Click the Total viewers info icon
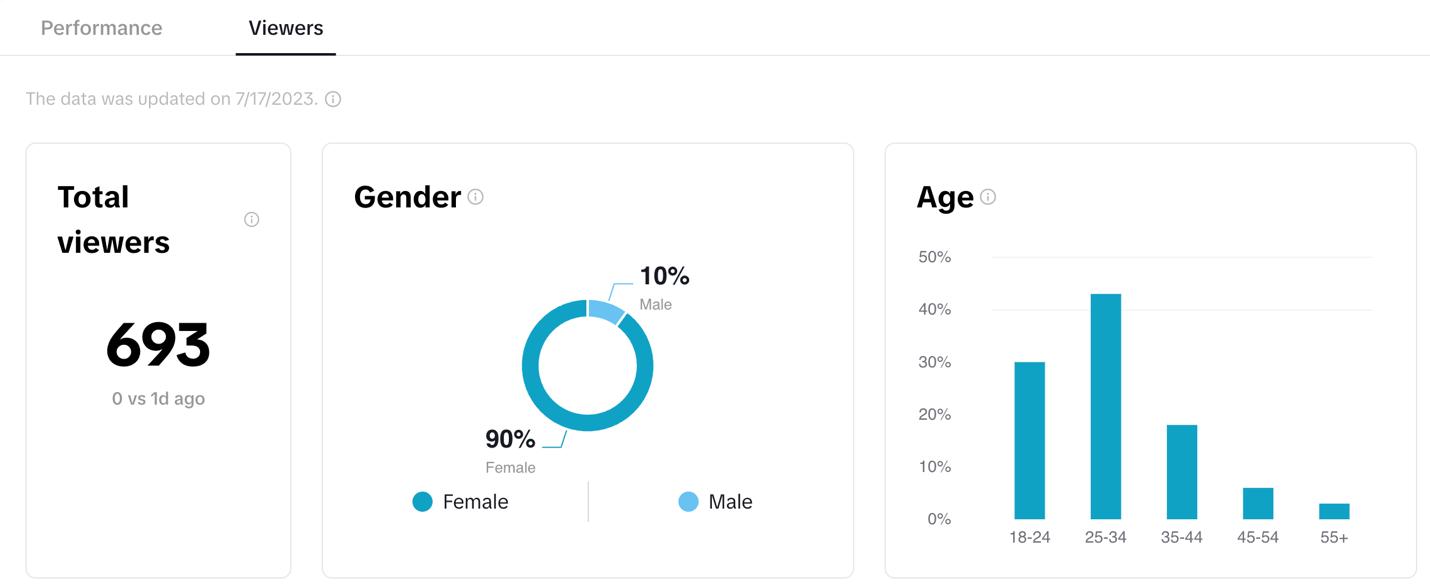The height and width of the screenshot is (585, 1430). pyautogui.click(x=252, y=219)
